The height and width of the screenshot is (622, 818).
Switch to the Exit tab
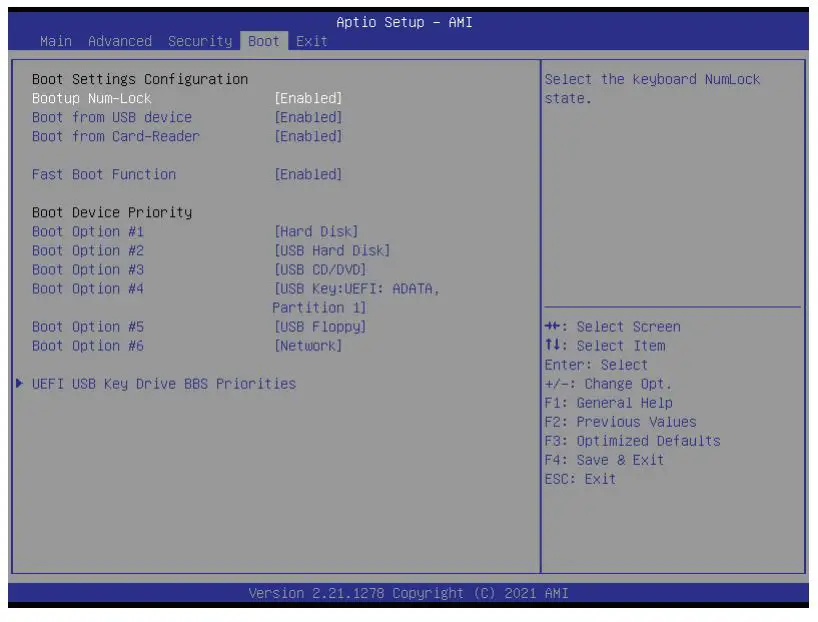311,41
